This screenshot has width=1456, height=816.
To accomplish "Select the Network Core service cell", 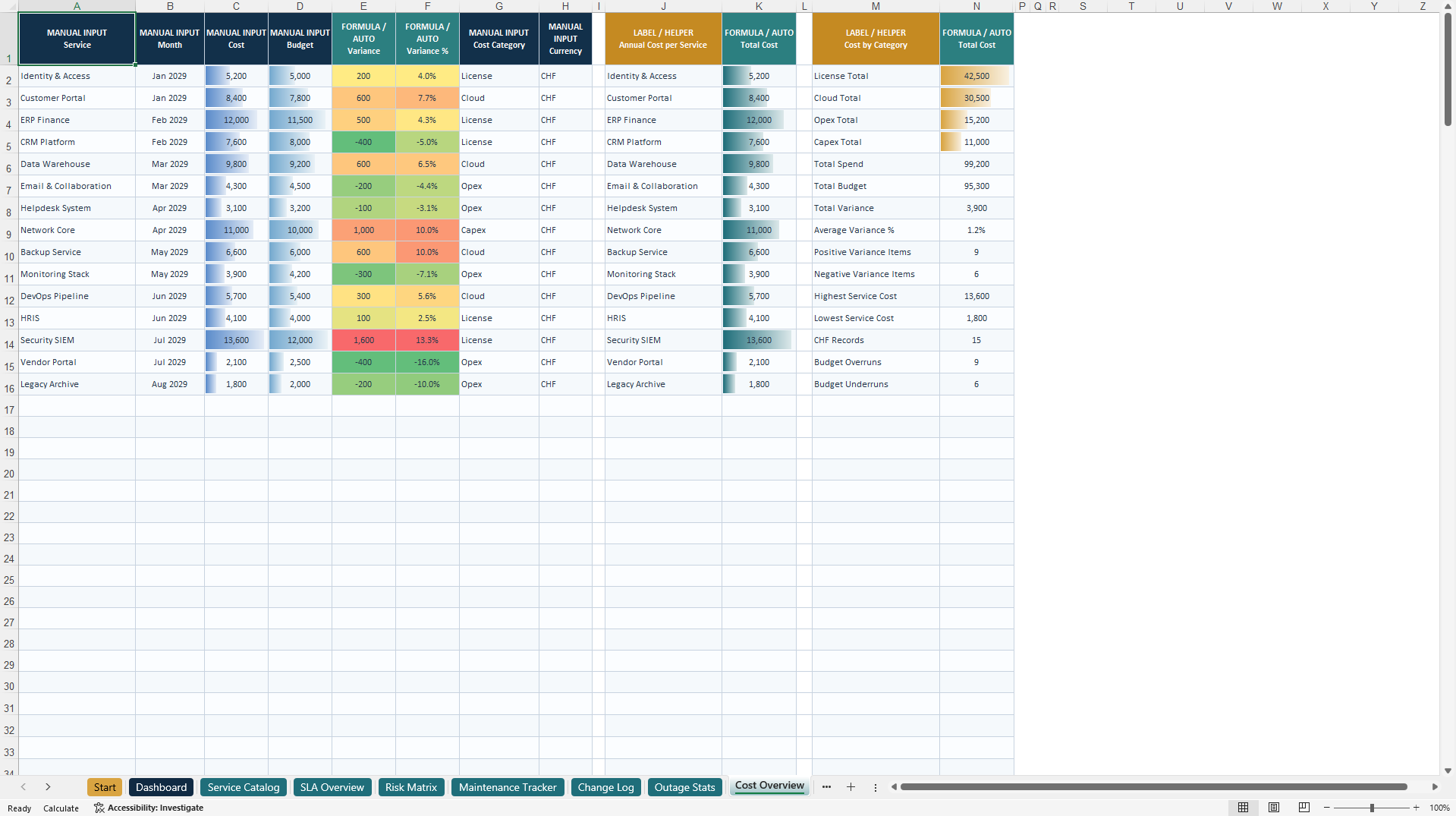I will coord(77,230).
